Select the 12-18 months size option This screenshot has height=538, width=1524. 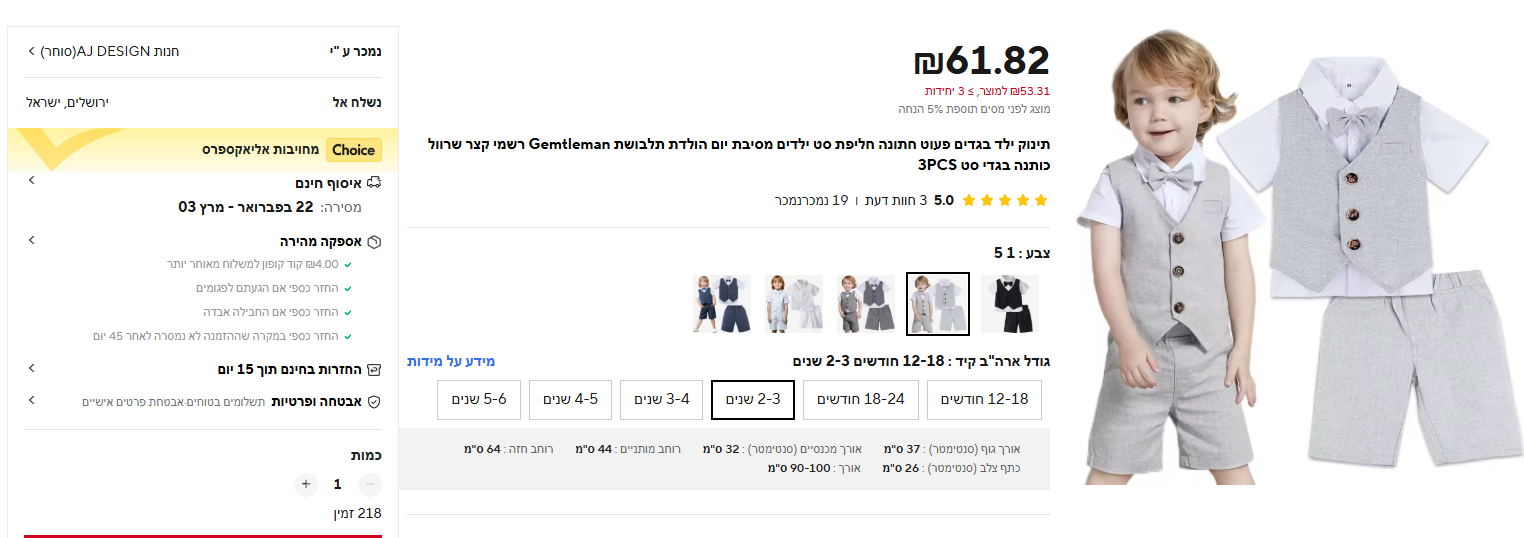pyautogui.click(x=984, y=400)
